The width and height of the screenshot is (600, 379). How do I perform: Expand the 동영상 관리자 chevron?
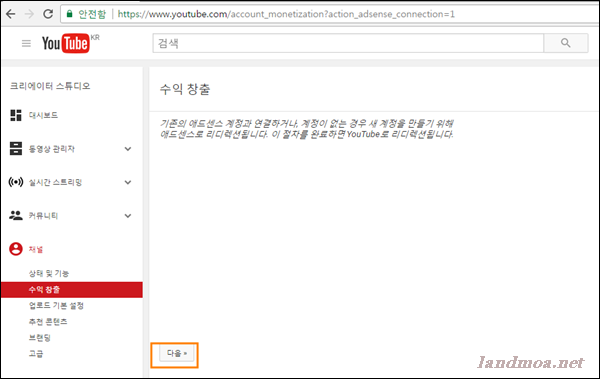128,149
